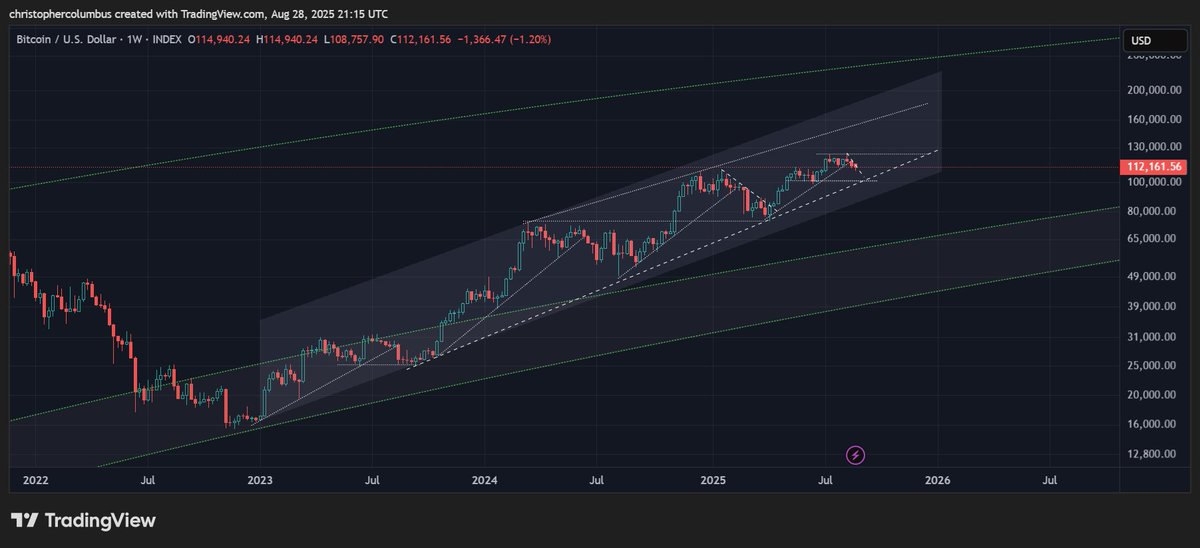Click the 65,000.00 price axis label
This screenshot has height=548, width=1200.
point(1153,239)
